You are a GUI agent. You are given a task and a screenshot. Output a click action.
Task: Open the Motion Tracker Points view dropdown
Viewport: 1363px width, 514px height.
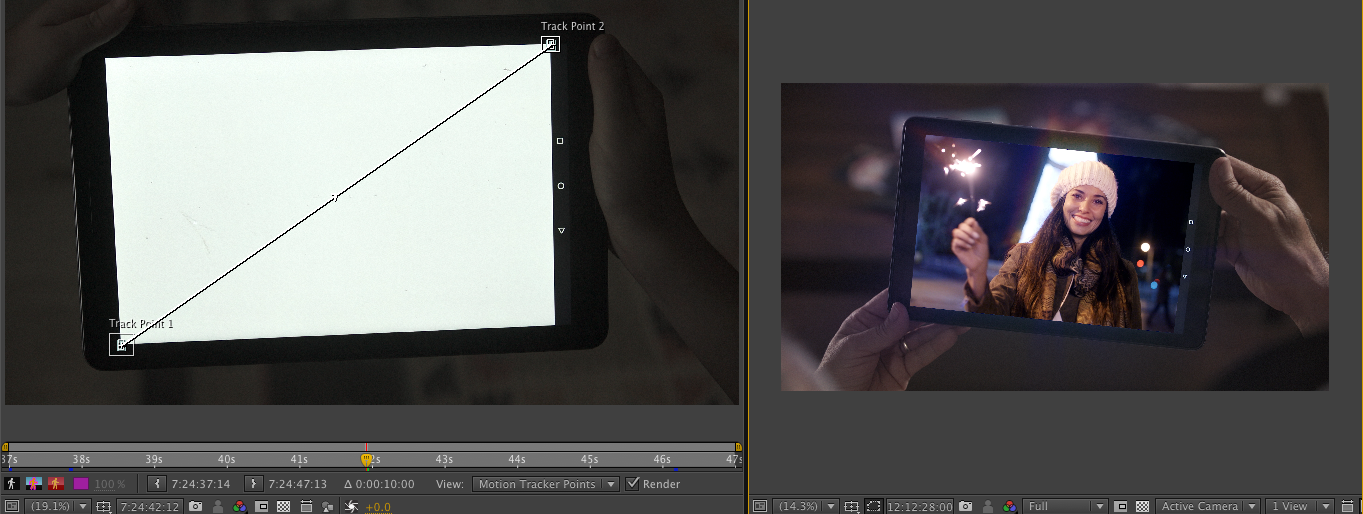click(x=545, y=484)
